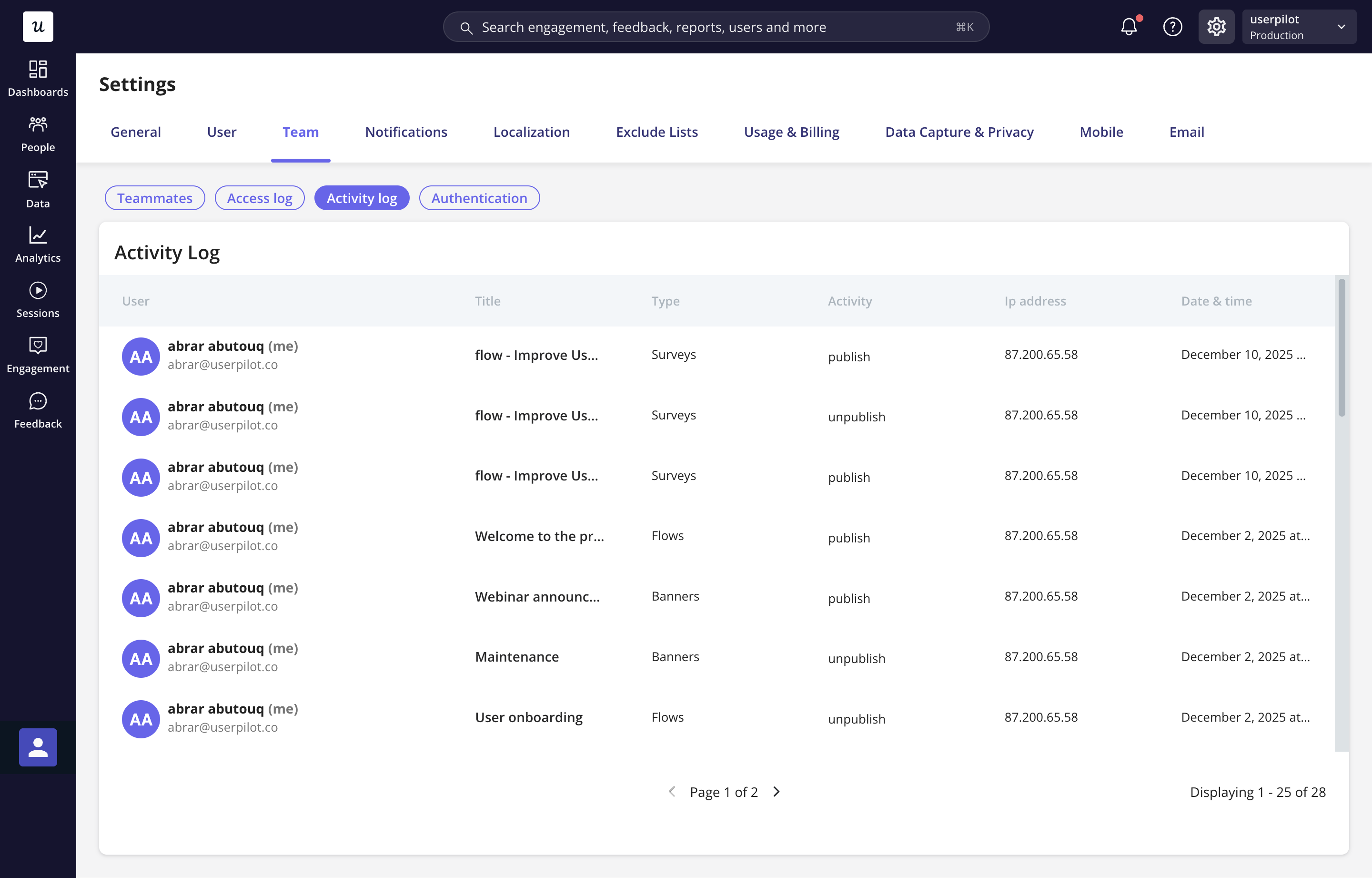Screen dimensions: 1372x878
Task: Switch to the Notifications settings tab
Action: pyautogui.click(x=406, y=132)
